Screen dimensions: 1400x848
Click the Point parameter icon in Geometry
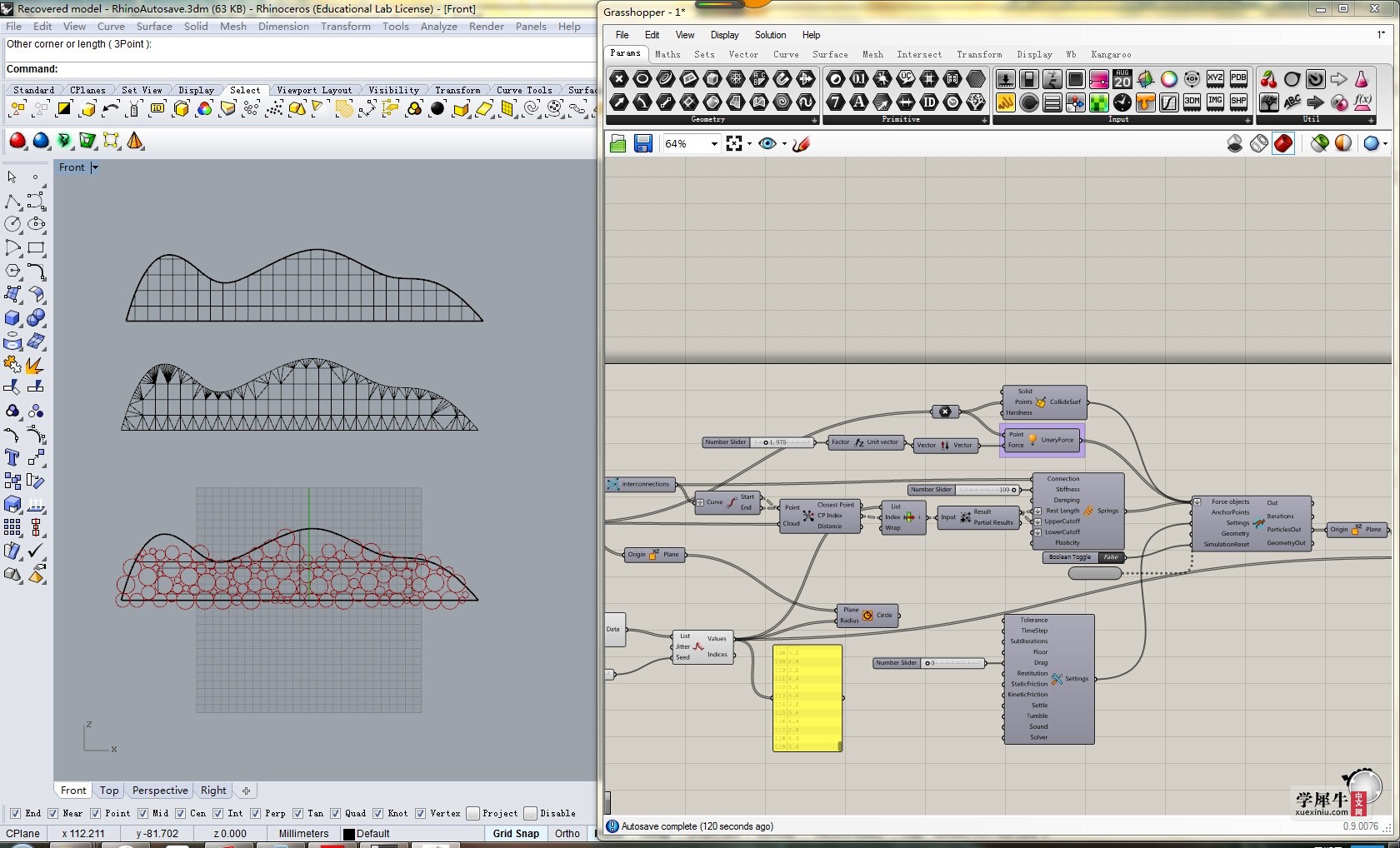(x=619, y=79)
